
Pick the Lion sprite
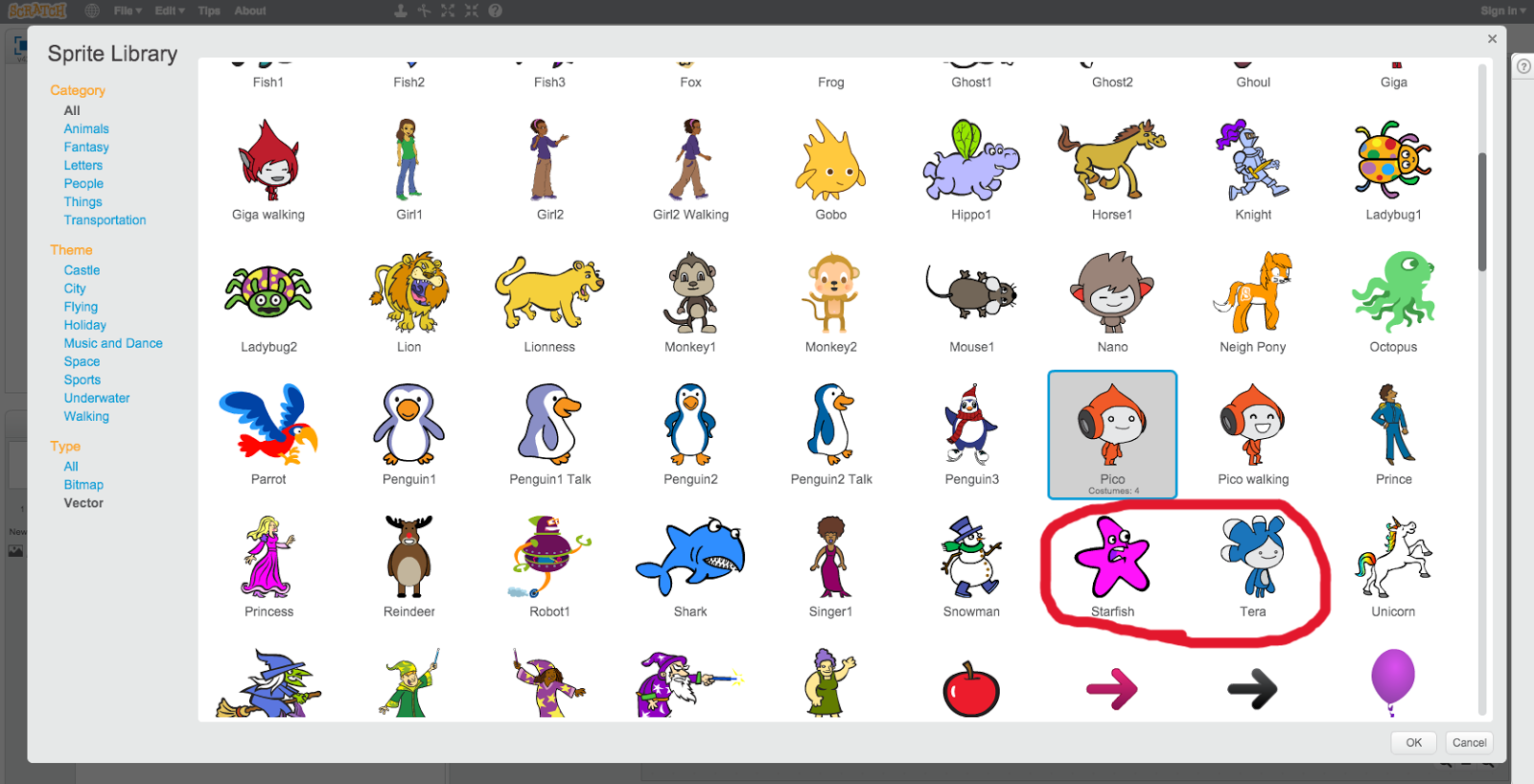pos(409,301)
